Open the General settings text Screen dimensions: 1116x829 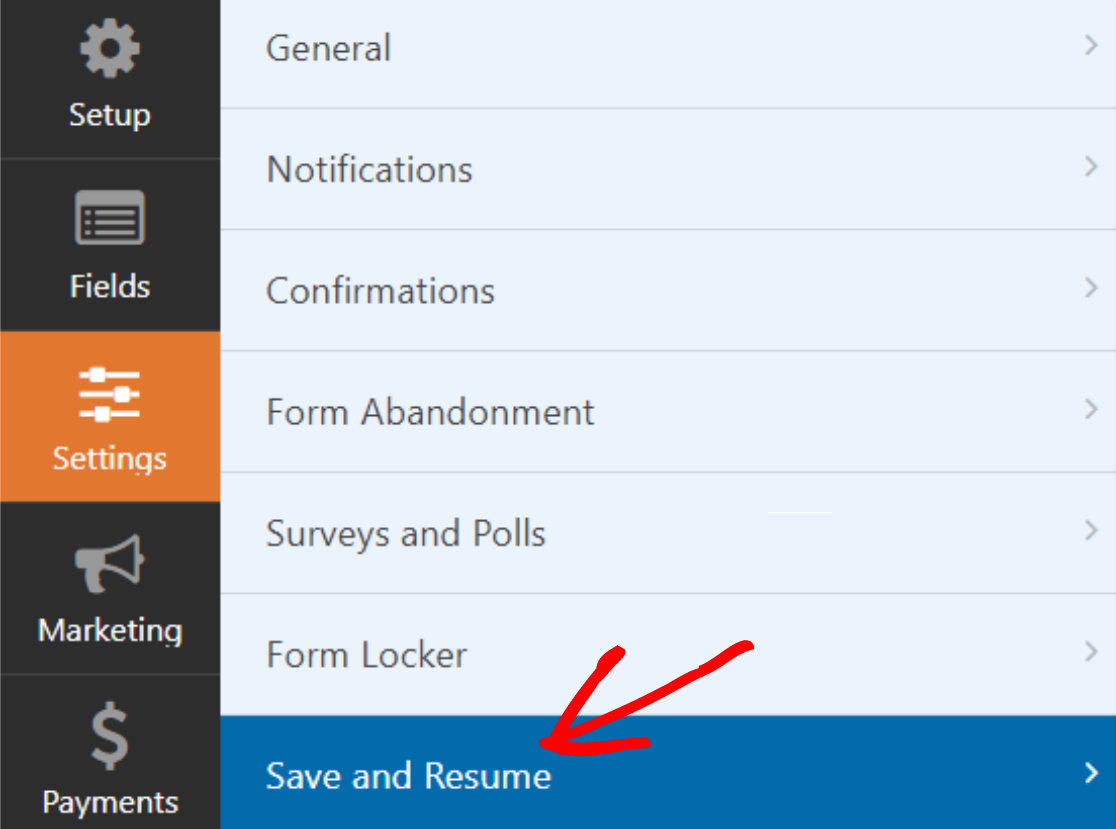(328, 48)
